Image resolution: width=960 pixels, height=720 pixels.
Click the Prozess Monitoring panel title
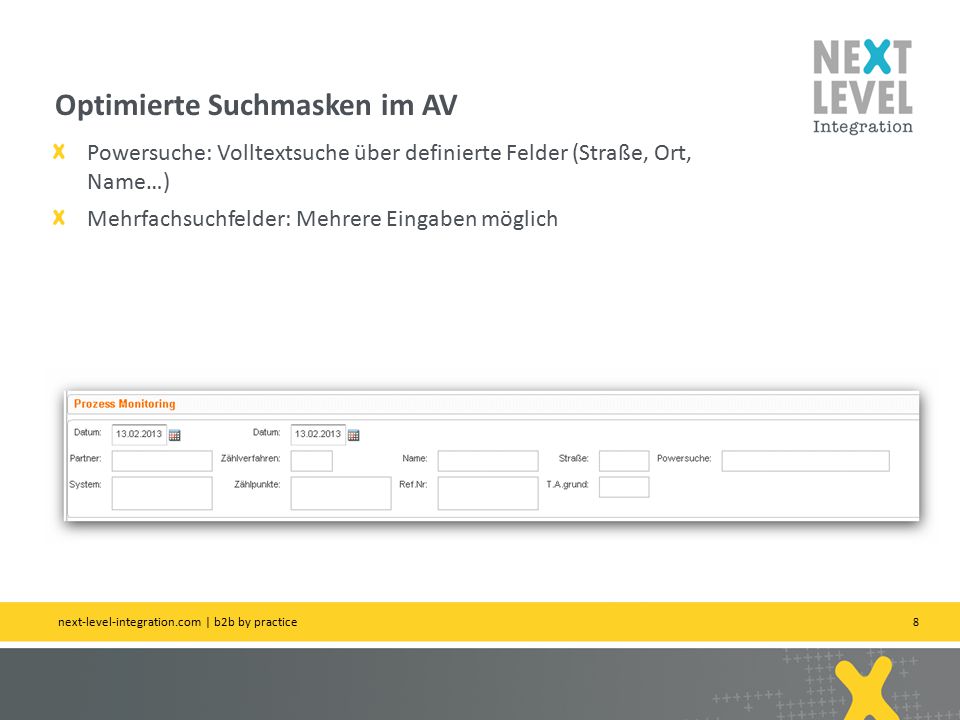(x=124, y=404)
